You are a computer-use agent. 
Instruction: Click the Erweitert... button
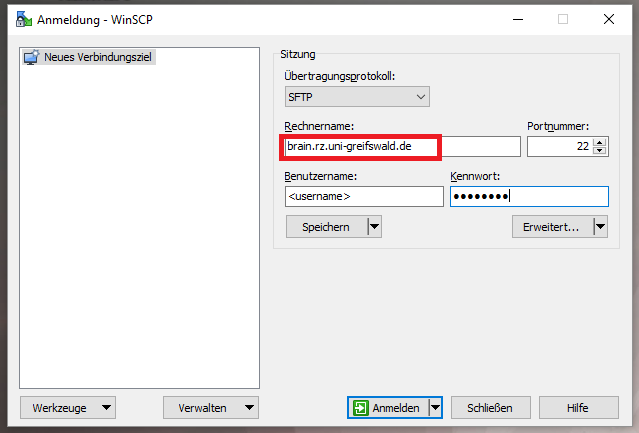point(551,227)
